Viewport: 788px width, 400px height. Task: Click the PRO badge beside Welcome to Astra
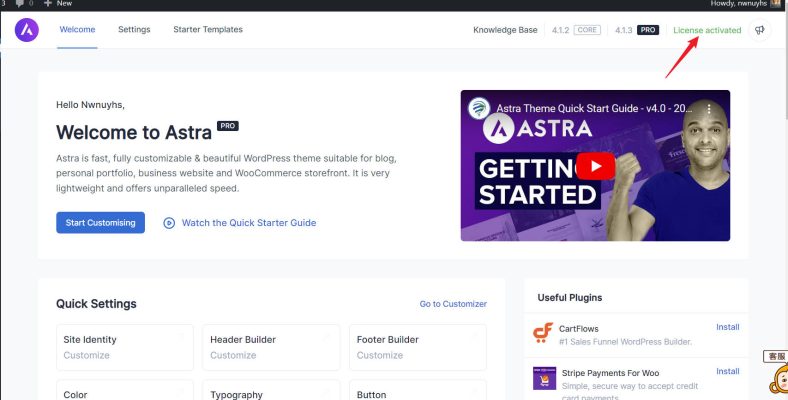coord(228,126)
